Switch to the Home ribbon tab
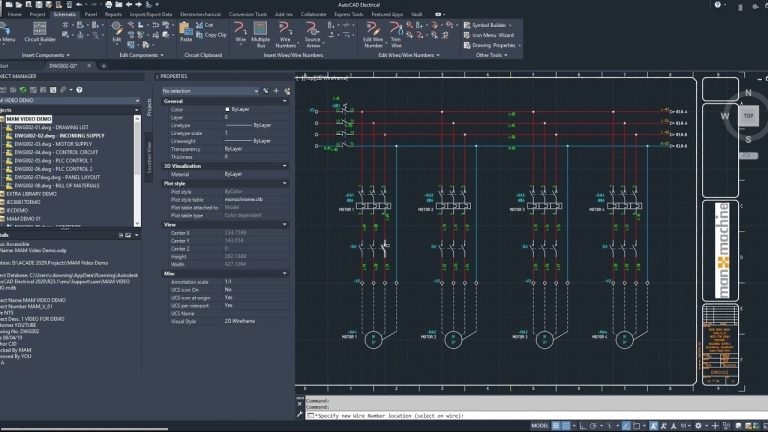The width and height of the screenshot is (768, 432). click(x=15, y=14)
